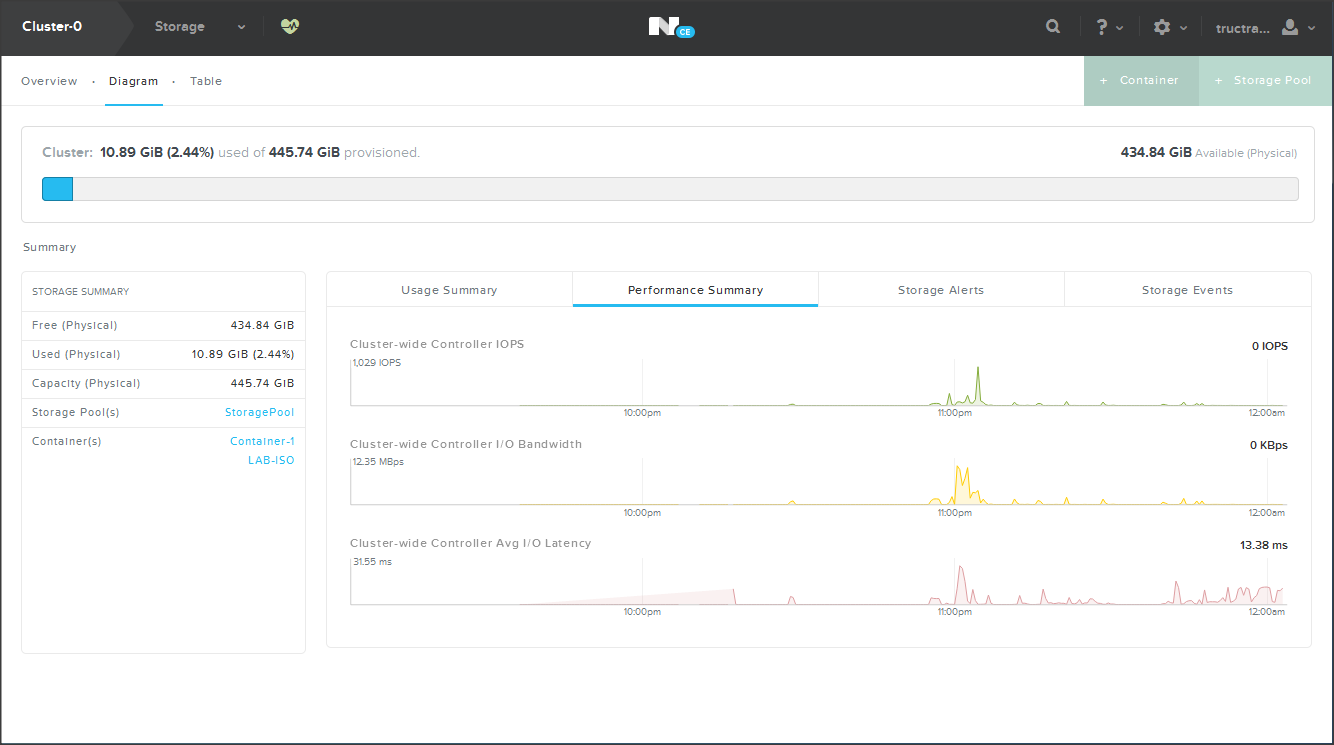Screen dimensions: 1334x745
Task: Open the Storage Events tab
Action: [x=1187, y=290]
